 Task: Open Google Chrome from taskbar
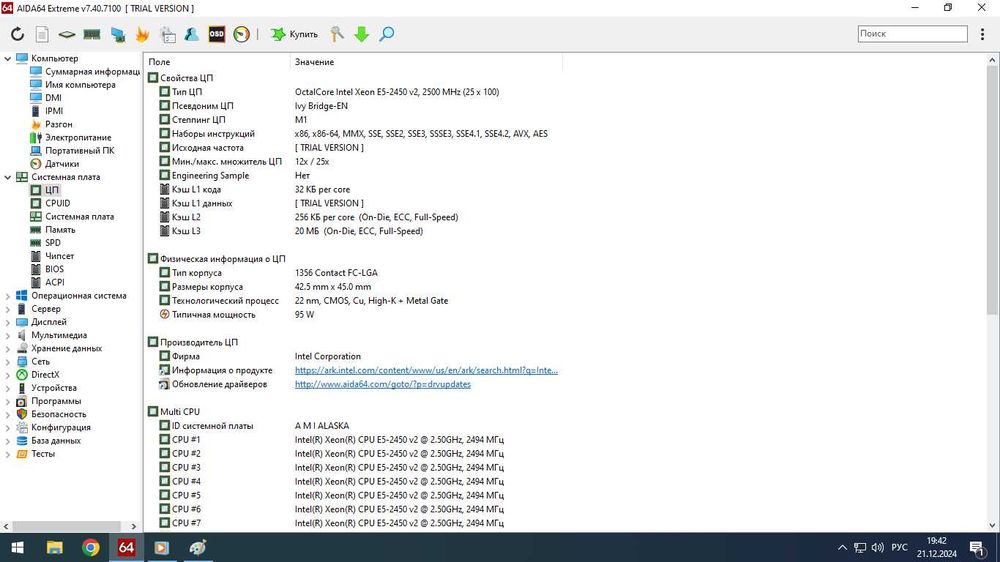(x=91, y=548)
